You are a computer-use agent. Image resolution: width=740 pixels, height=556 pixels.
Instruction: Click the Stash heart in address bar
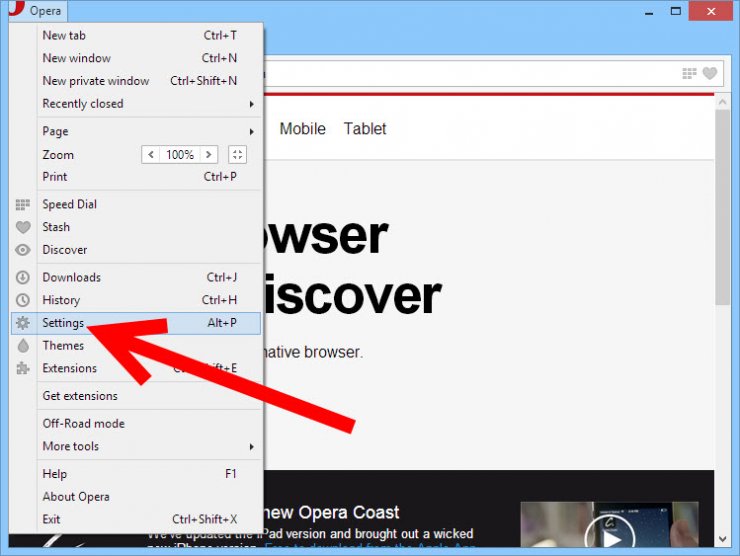point(710,73)
